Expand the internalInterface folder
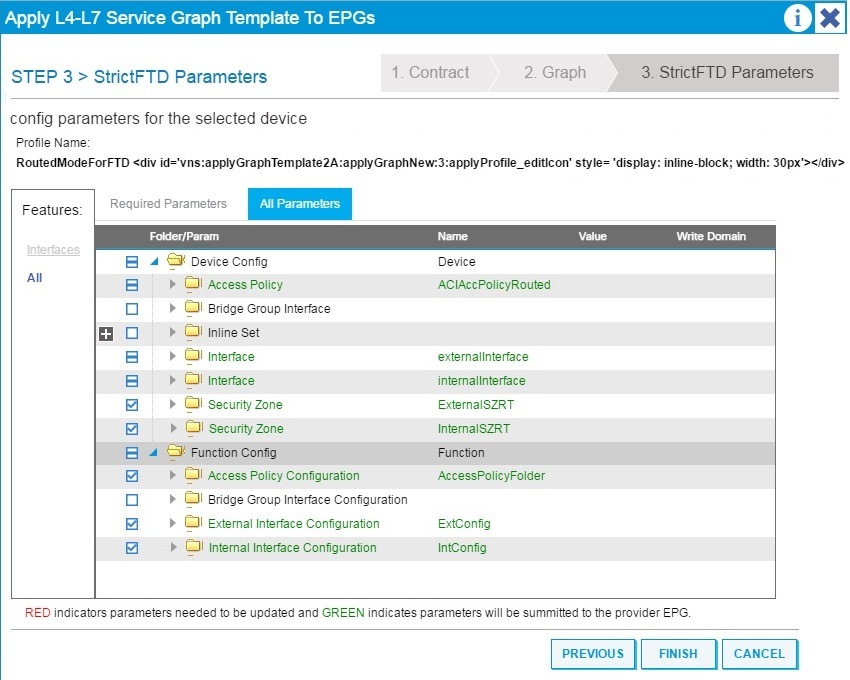The height and width of the screenshot is (680, 850). click(172, 380)
